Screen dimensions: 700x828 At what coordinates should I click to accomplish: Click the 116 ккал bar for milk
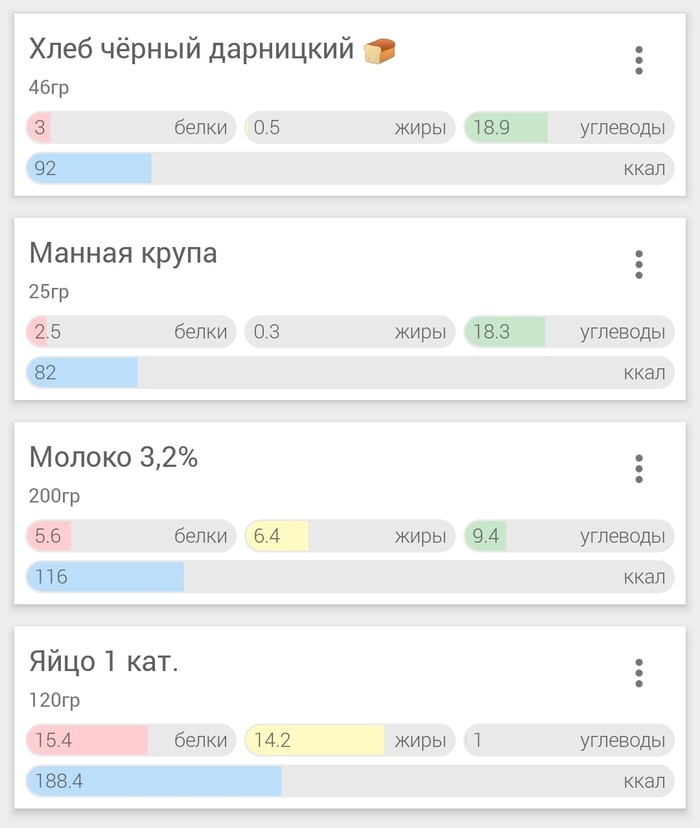tap(350, 577)
